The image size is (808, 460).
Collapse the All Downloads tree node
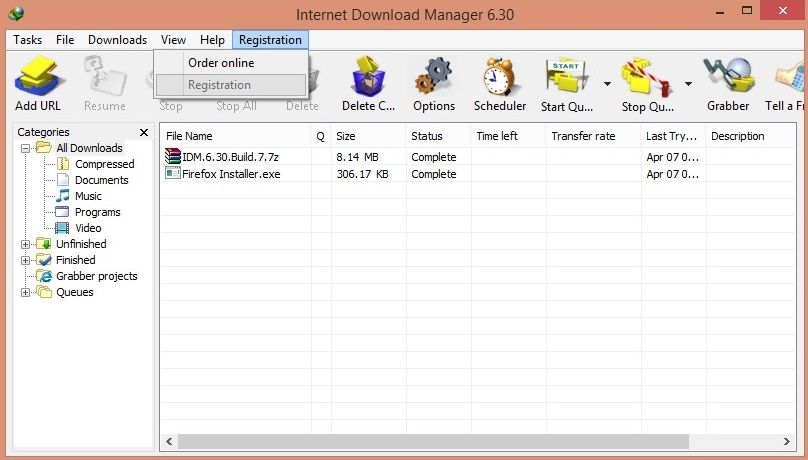pyautogui.click(x=25, y=148)
